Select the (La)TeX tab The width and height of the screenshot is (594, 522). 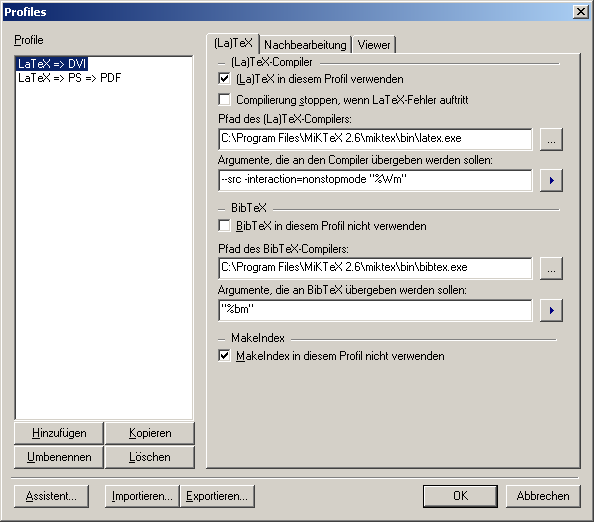(233, 43)
